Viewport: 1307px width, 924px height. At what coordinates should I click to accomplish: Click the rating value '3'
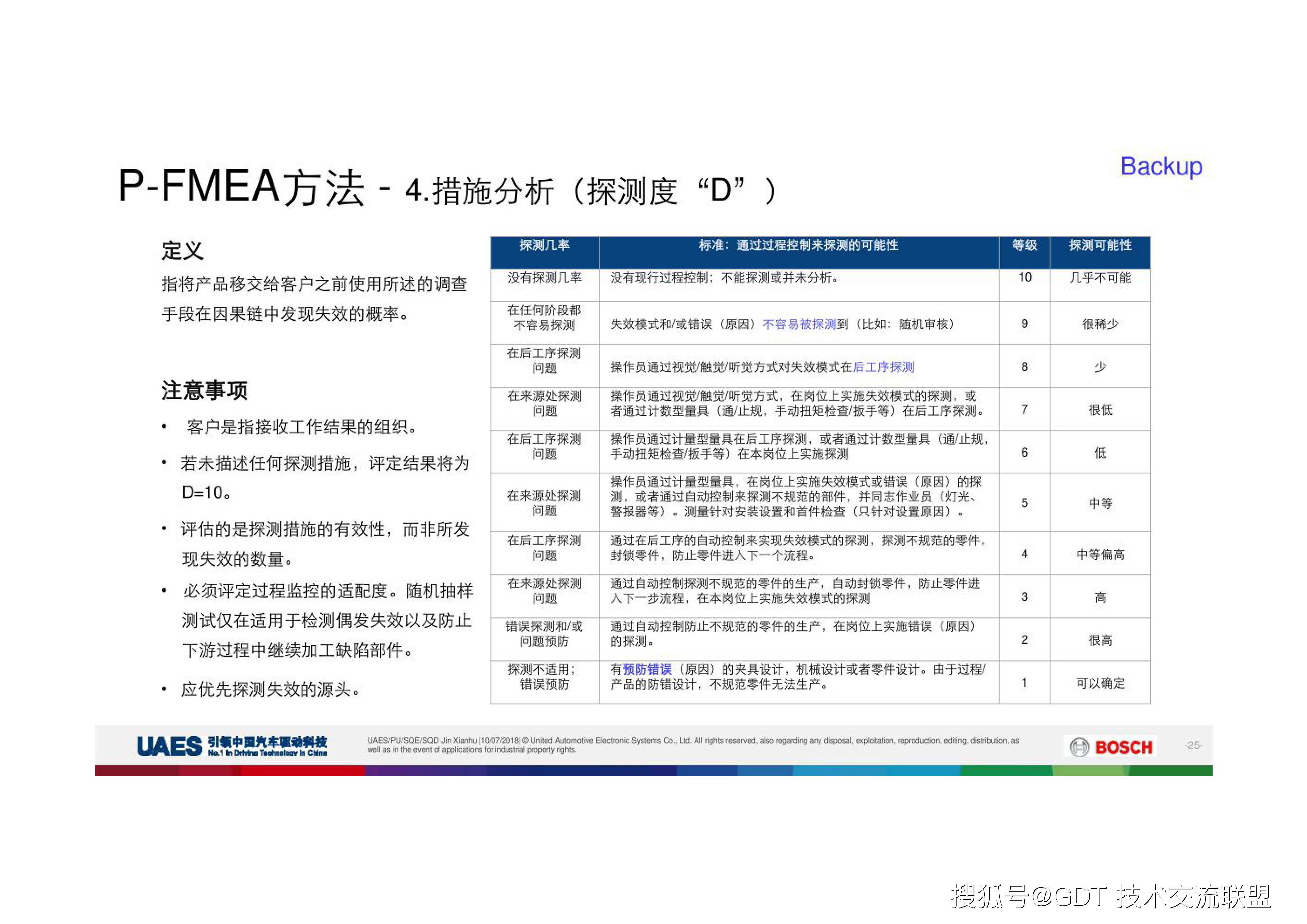coord(1025,597)
